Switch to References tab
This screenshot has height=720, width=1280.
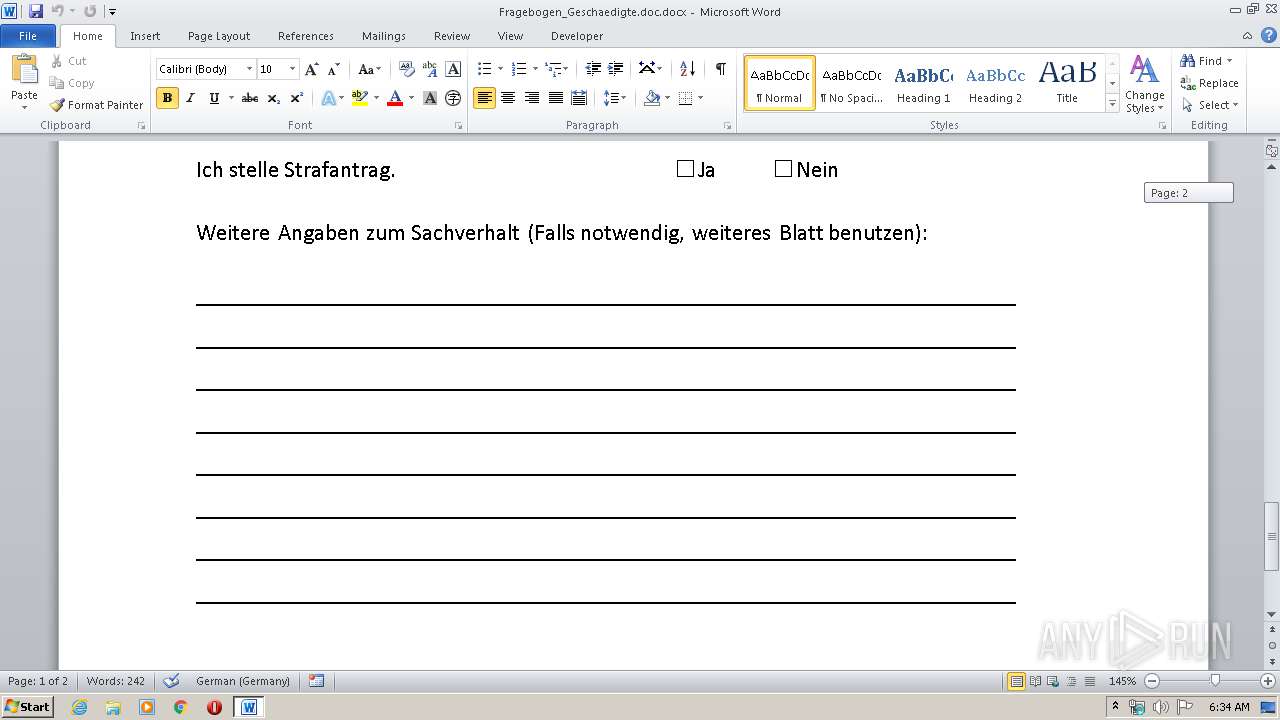point(306,36)
